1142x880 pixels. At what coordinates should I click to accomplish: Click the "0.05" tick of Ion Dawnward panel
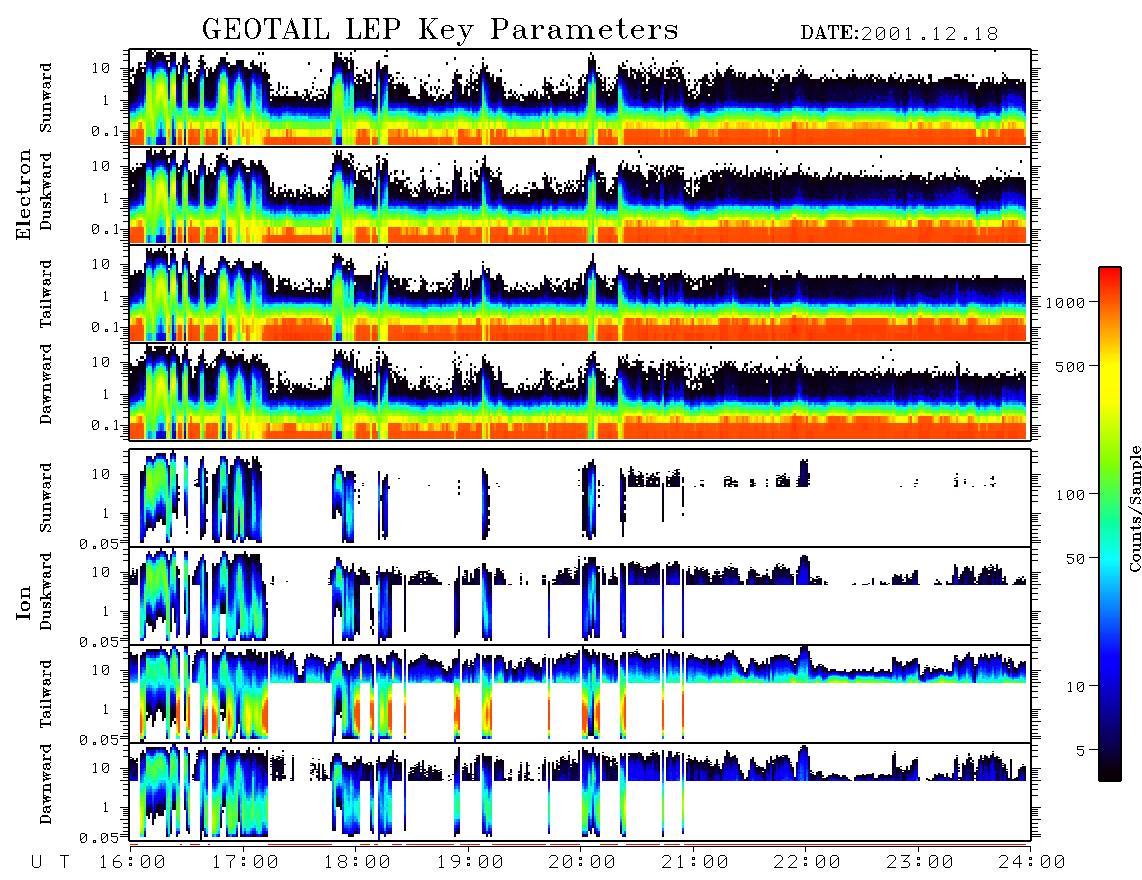[x=99, y=838]
